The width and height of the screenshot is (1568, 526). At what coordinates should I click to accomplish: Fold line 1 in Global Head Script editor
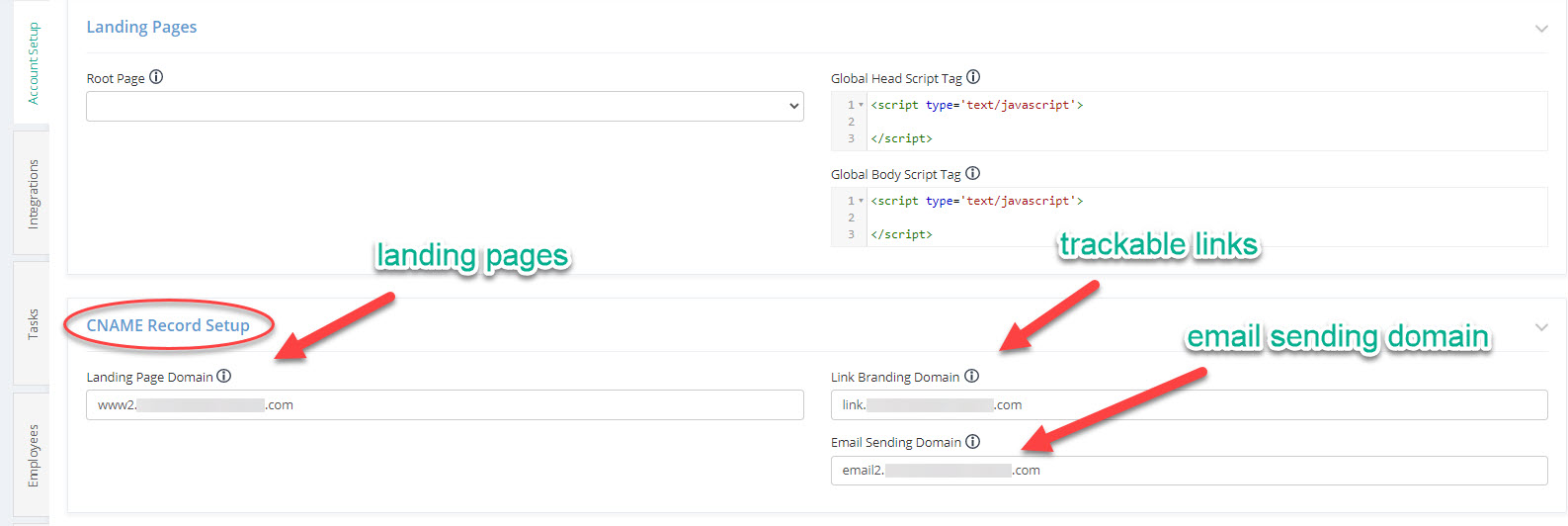862,105
